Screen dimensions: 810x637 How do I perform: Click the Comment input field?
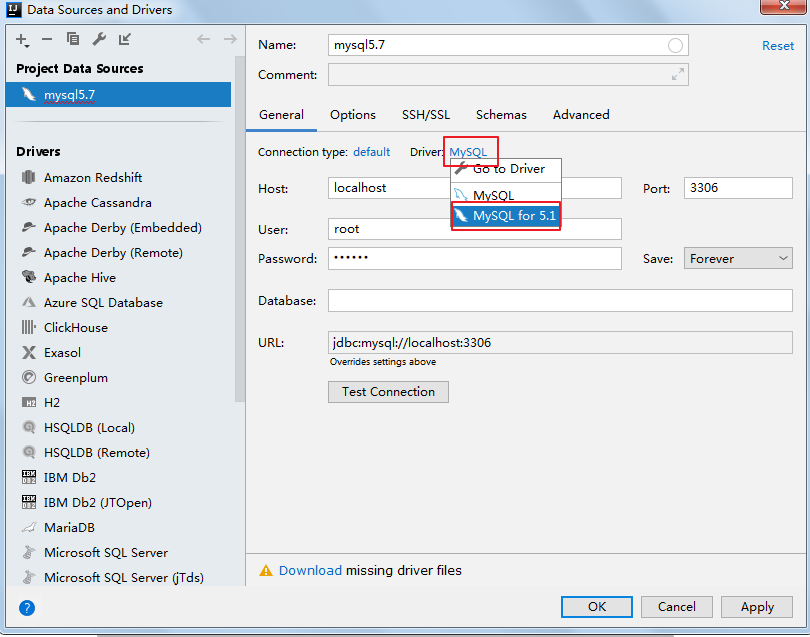tap(508, 75)
